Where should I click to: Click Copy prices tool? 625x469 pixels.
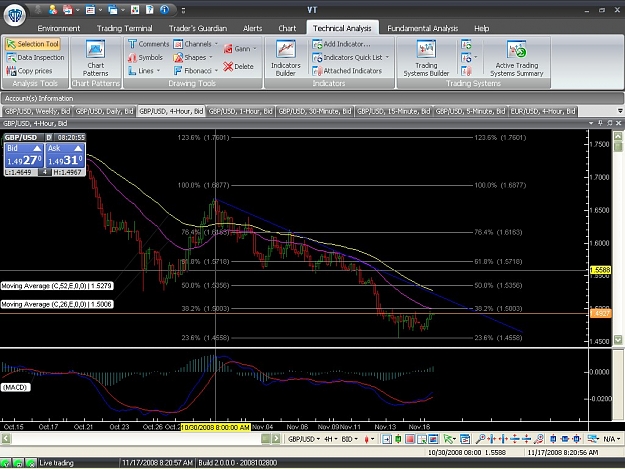click(x=29, y=71)
